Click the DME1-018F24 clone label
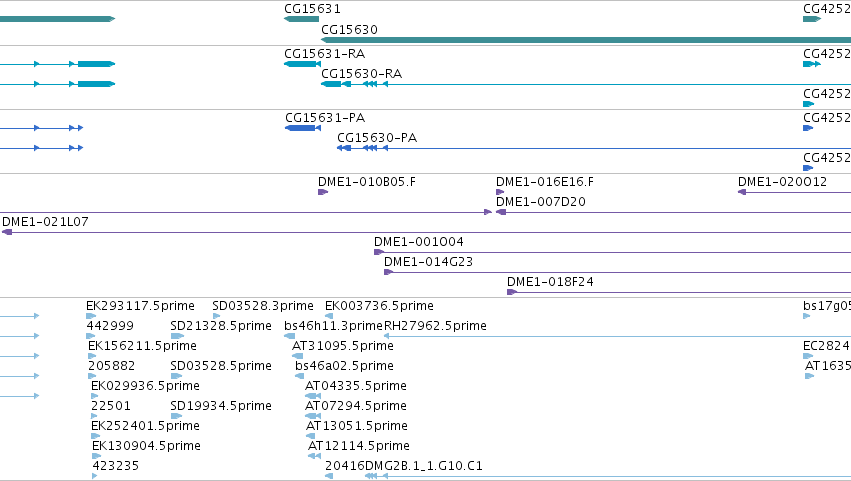Image resolution: width=851 pixels, height=481 pixels. 550,282
